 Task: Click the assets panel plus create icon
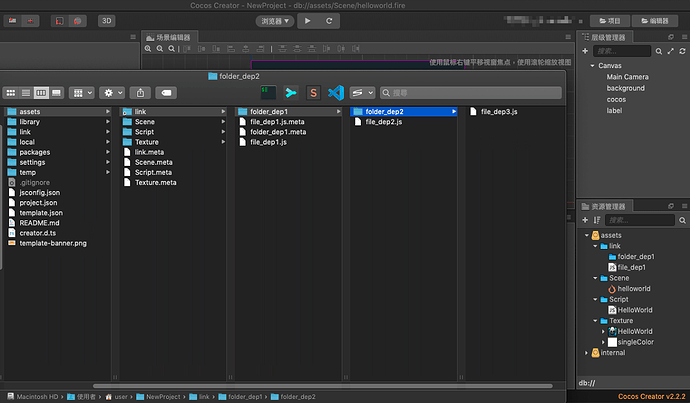coord(585,220)
